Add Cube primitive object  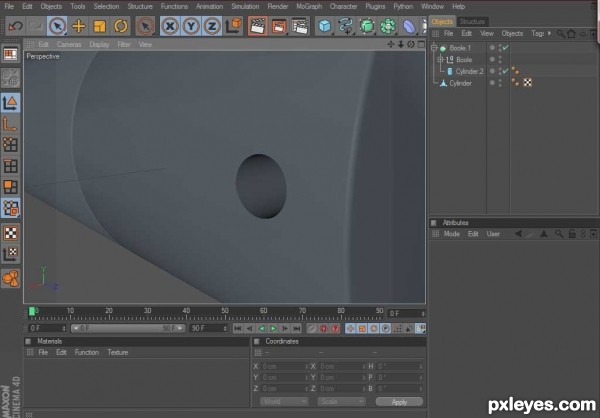coord(324,26)
